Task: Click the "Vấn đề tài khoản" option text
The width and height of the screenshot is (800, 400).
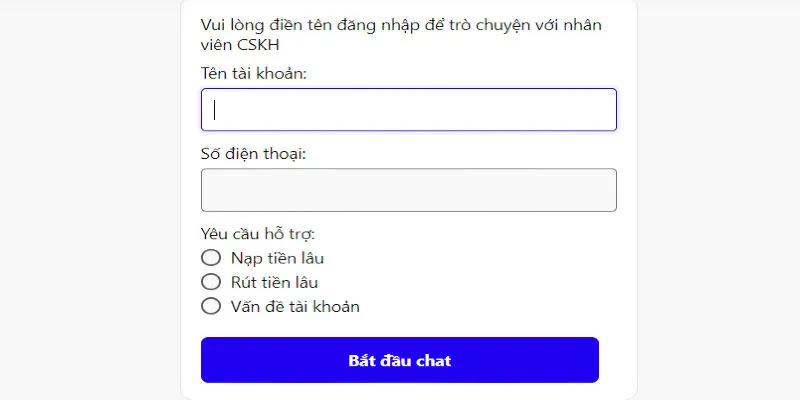Action: click(288, 306)
